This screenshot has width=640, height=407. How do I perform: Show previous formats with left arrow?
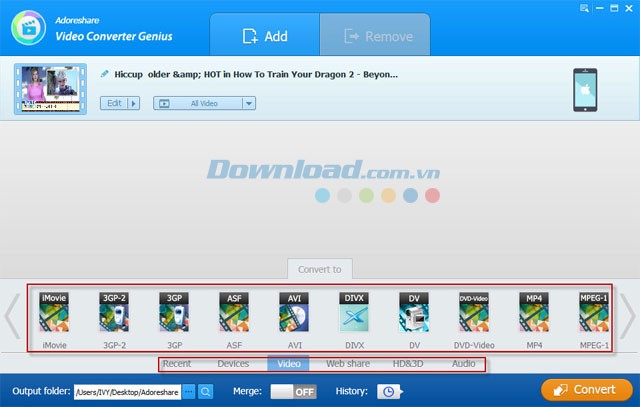click(x=13, y=316)
